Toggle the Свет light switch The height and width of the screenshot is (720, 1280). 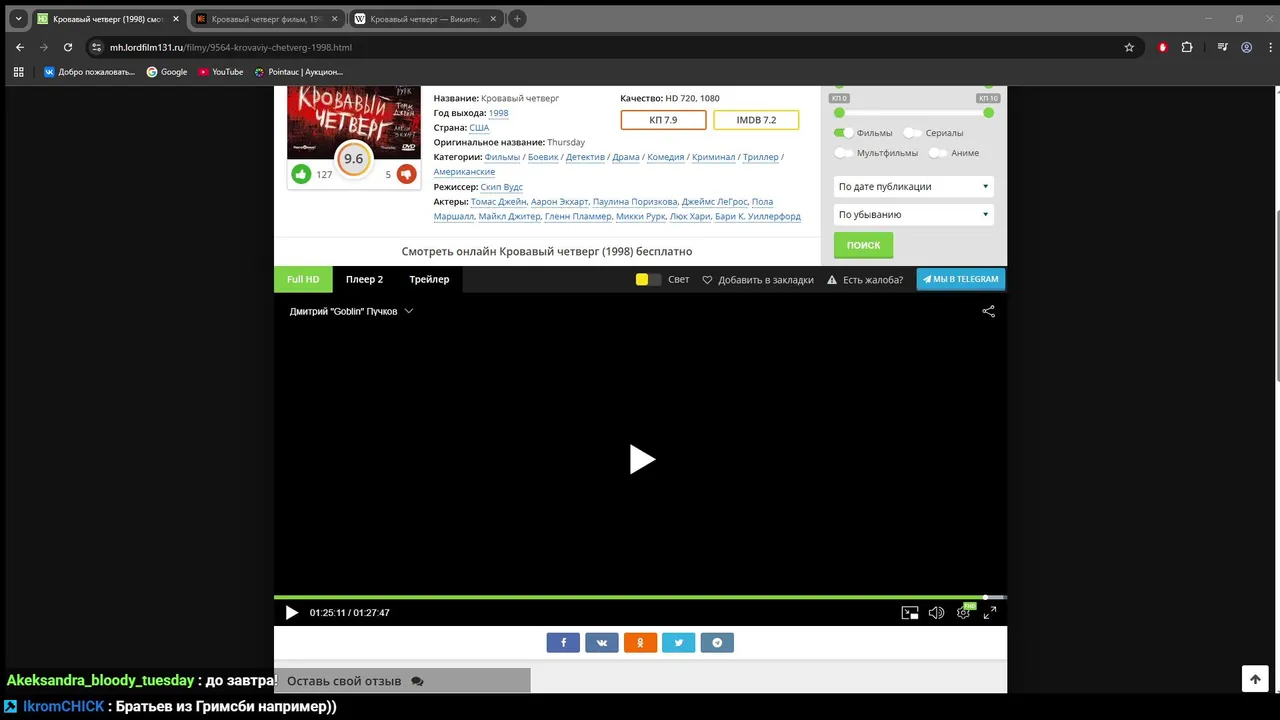648,280
